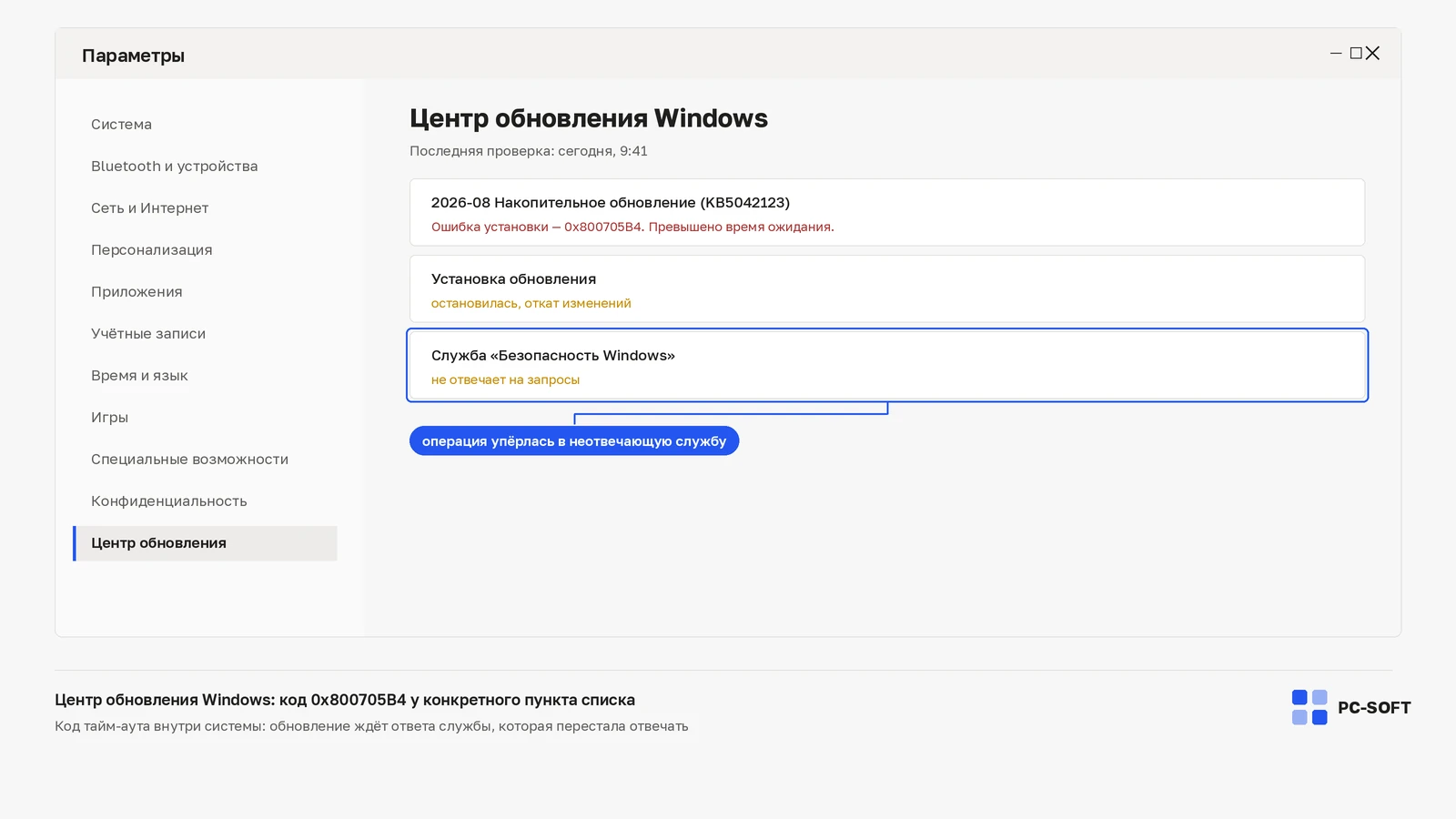This screenshot has width=1456, height=819.
Task: Click status text не отвечает на запросы
Action: tap(505, 379)
